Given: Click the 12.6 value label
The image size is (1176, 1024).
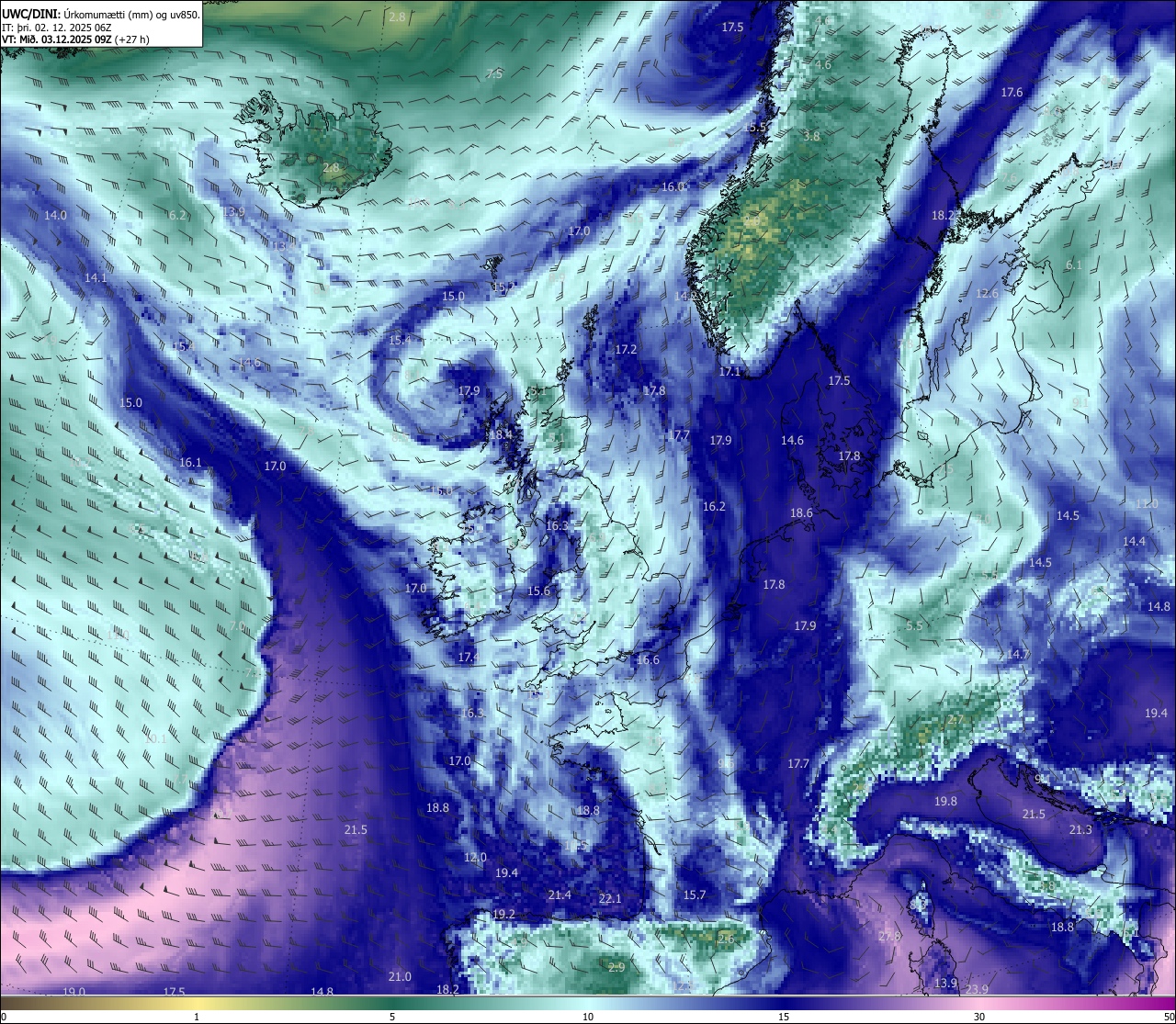Looking at the screenshot, I should (987, 294).
